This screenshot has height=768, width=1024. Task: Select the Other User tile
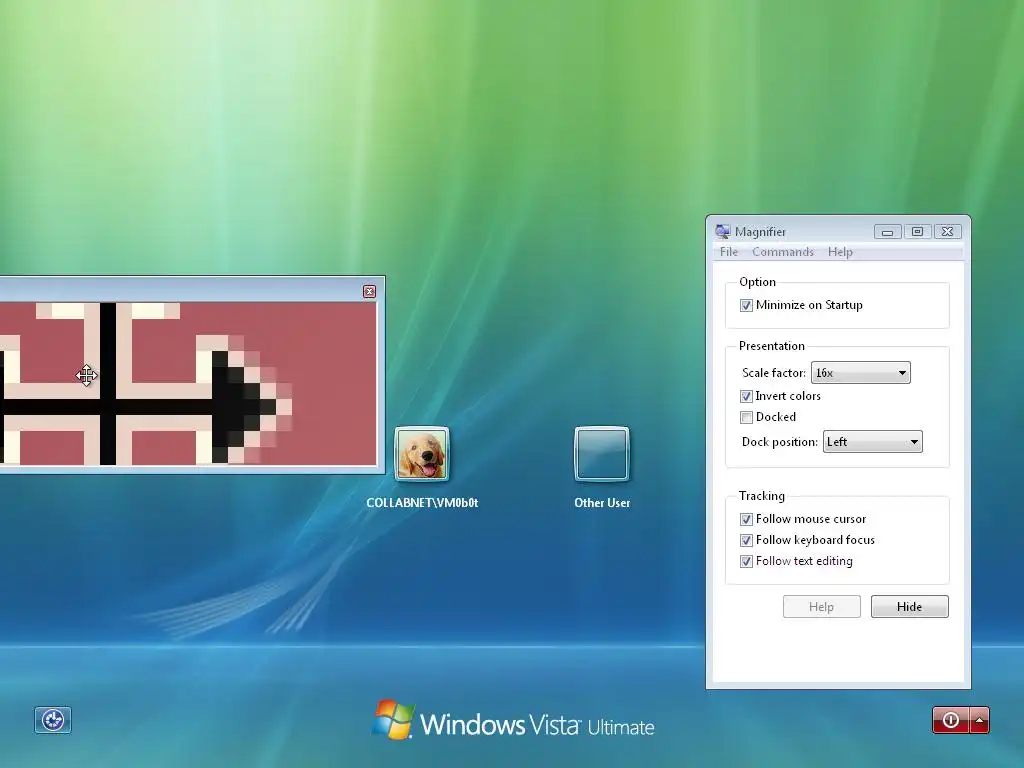pos(601,454)
